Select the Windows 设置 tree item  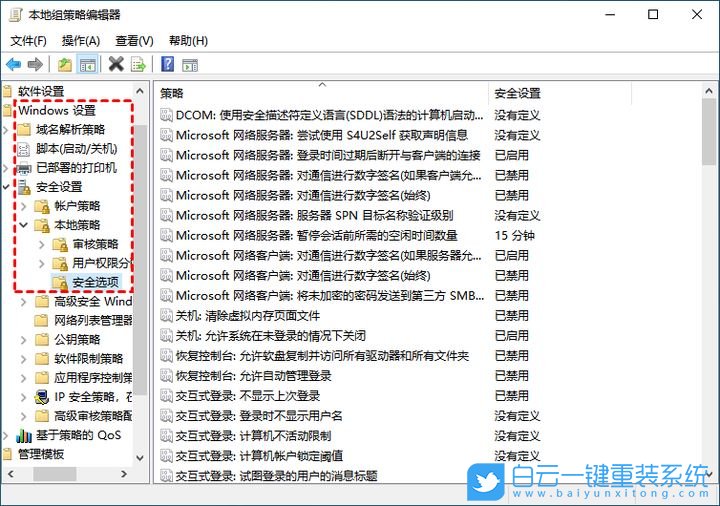(x=57, y=111)
